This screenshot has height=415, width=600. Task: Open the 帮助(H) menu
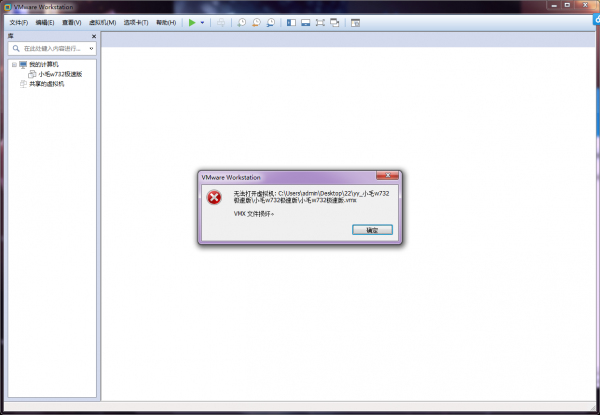pos(166,23)
